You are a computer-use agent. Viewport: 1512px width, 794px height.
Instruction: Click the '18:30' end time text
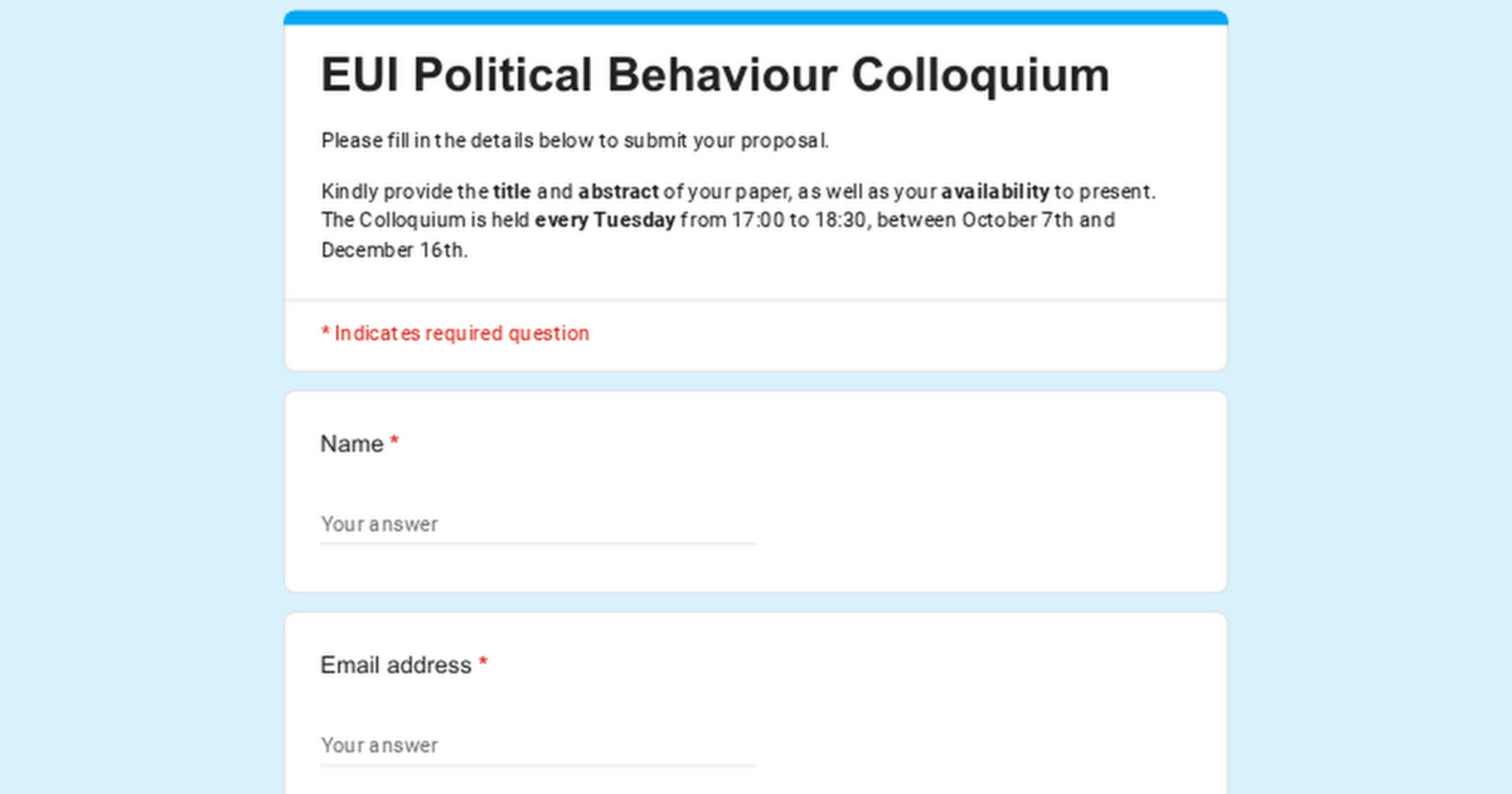pyautogui.click(x=840, y=220)
